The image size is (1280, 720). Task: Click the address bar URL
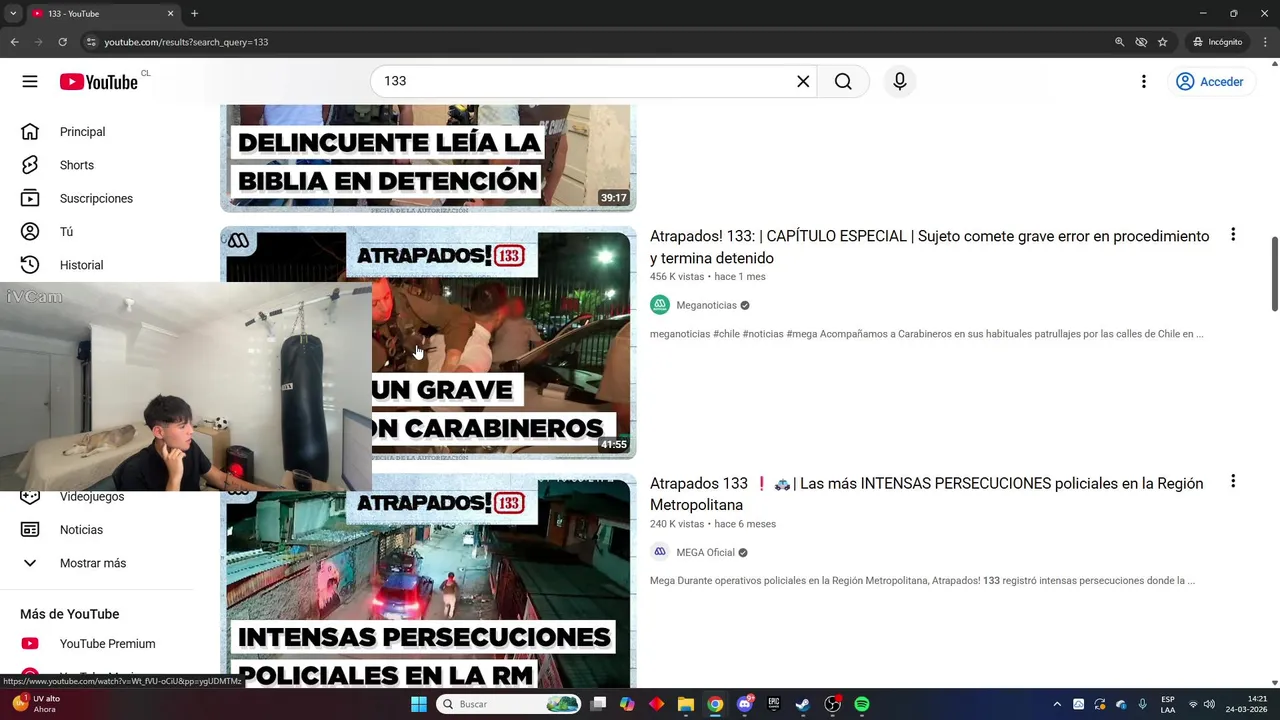186,42
